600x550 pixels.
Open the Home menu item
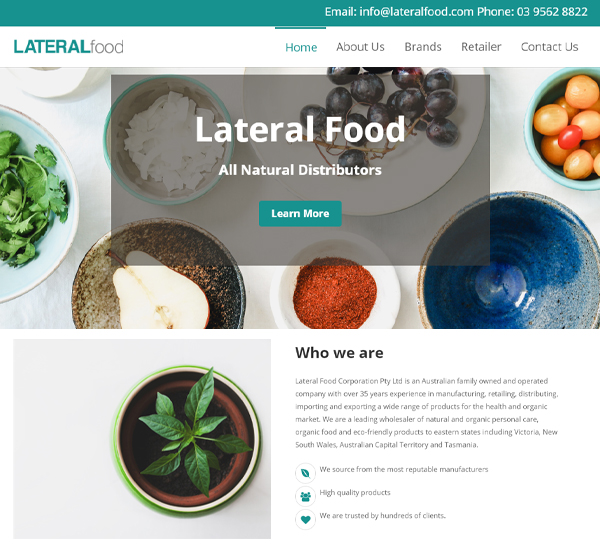301,47
